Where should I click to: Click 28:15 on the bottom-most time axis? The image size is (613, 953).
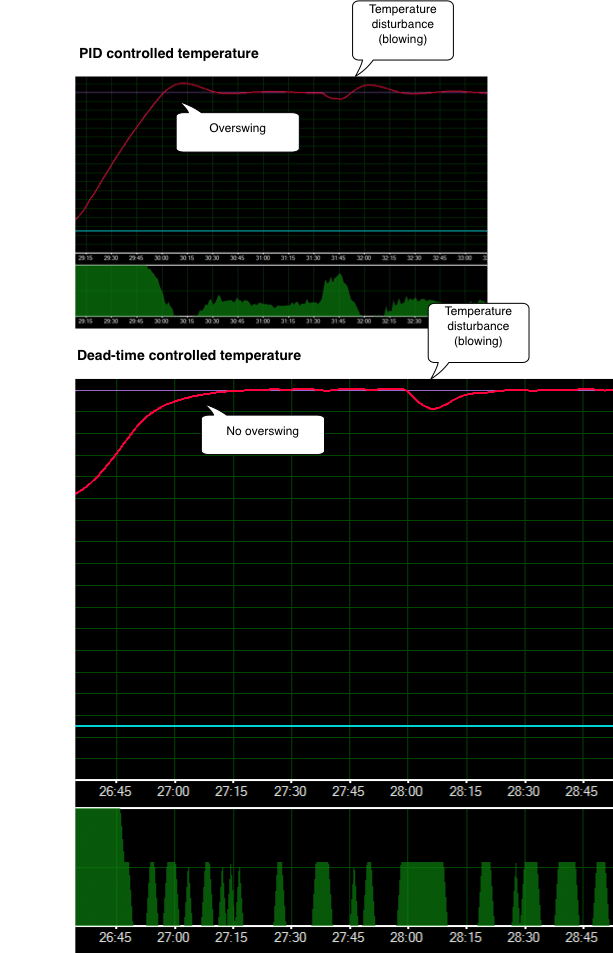pyautogui.click(x=465, y=938)
